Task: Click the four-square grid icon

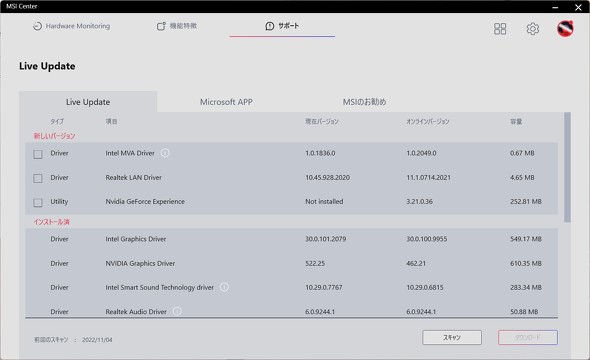Action: 500,29
